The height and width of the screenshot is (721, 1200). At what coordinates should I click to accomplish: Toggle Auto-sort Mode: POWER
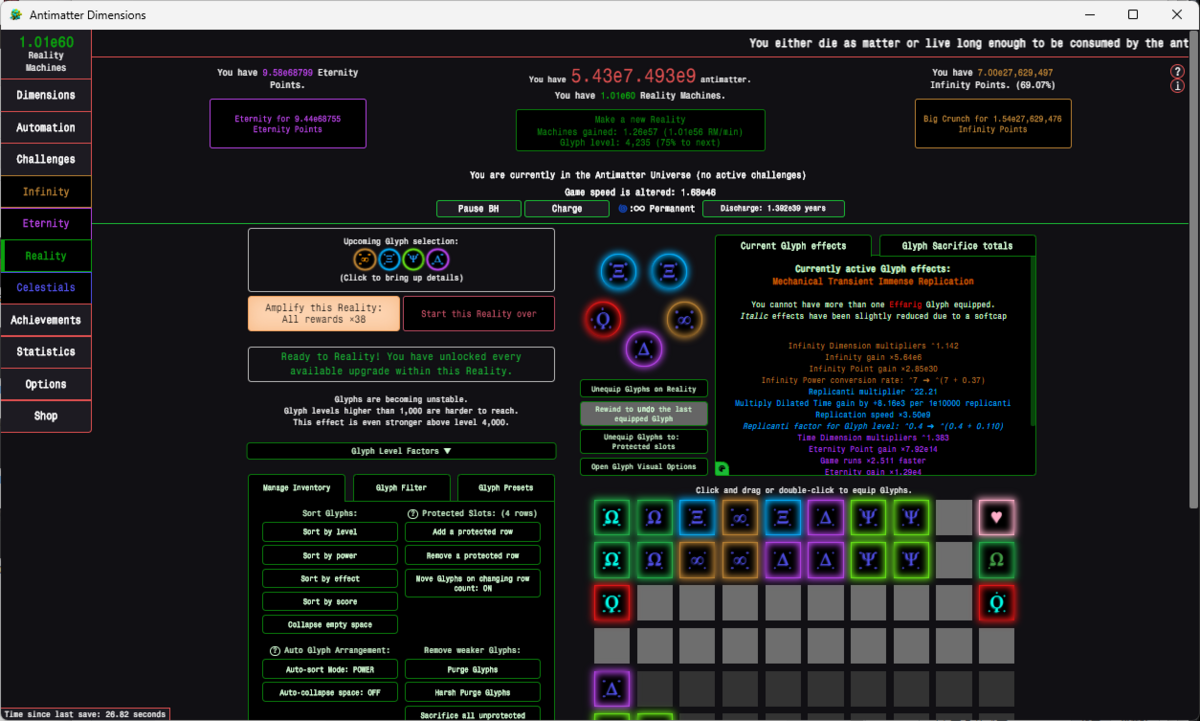[x=330, y=670]
